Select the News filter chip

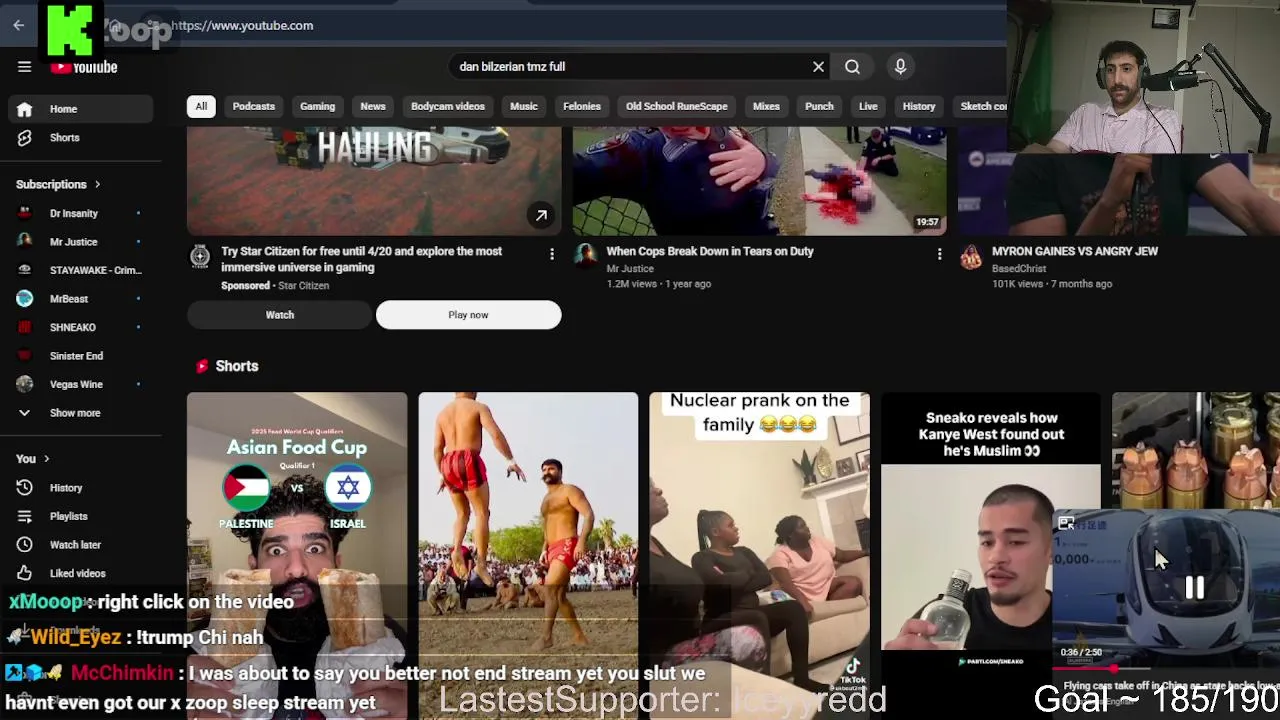[x=372, y=106]
